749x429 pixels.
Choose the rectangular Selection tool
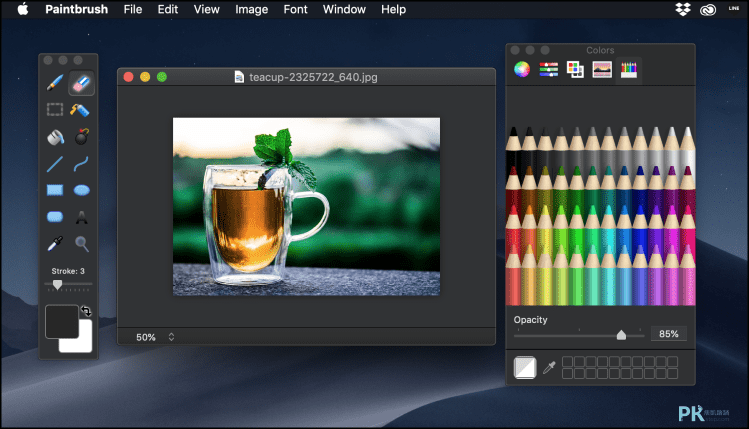tap(55, 109)
